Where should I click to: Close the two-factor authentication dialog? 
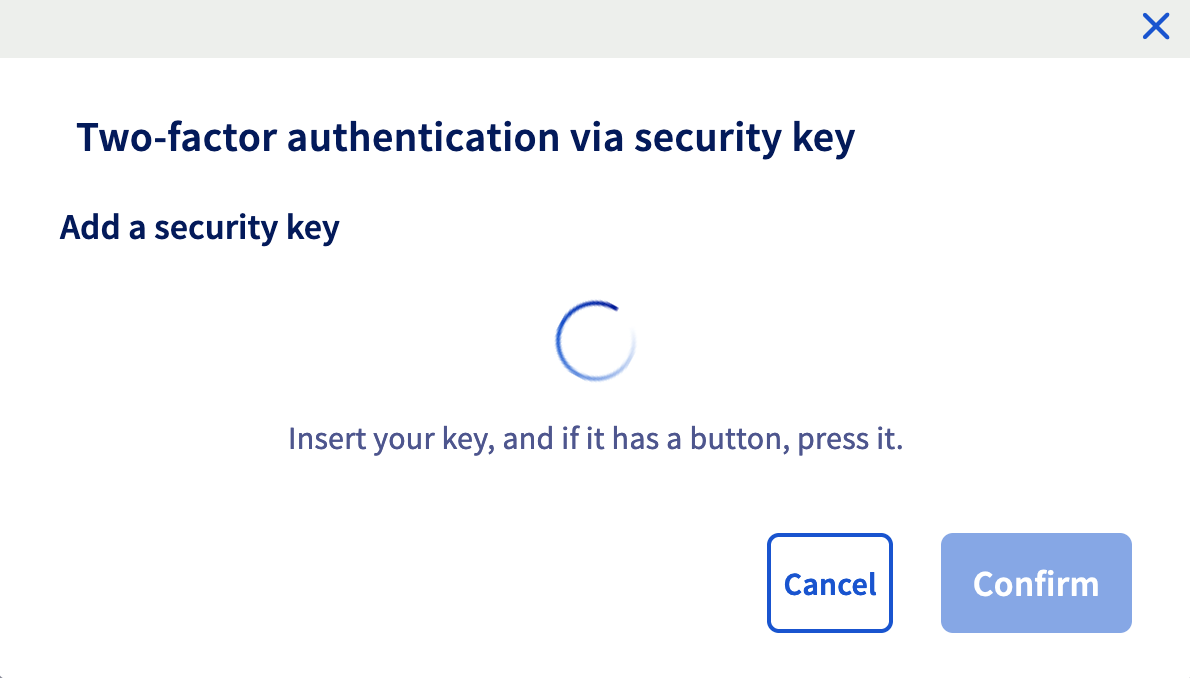tap(1155, 27)
